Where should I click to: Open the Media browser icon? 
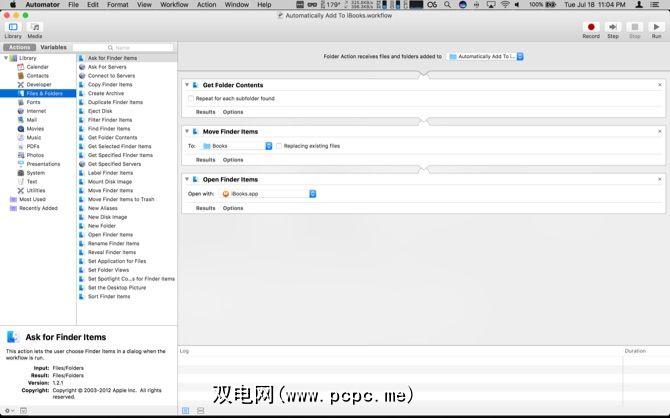pos(35,27)
